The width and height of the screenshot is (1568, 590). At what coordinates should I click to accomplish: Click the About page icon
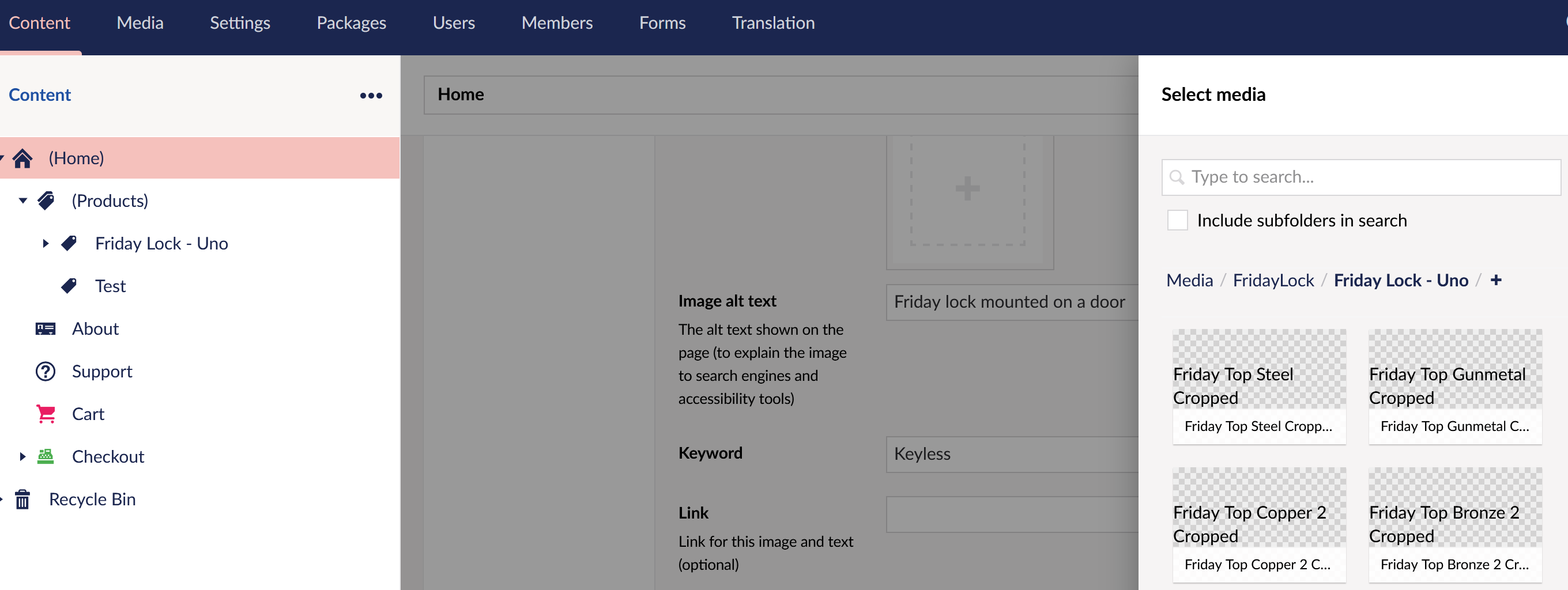pyautogui.click(x=46, y=328)
